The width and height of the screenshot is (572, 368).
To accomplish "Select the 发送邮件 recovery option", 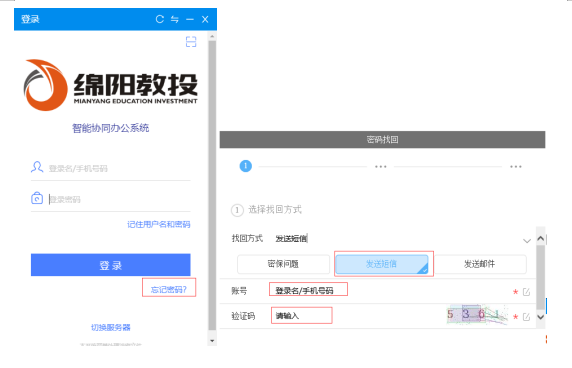I will (479, 264).
